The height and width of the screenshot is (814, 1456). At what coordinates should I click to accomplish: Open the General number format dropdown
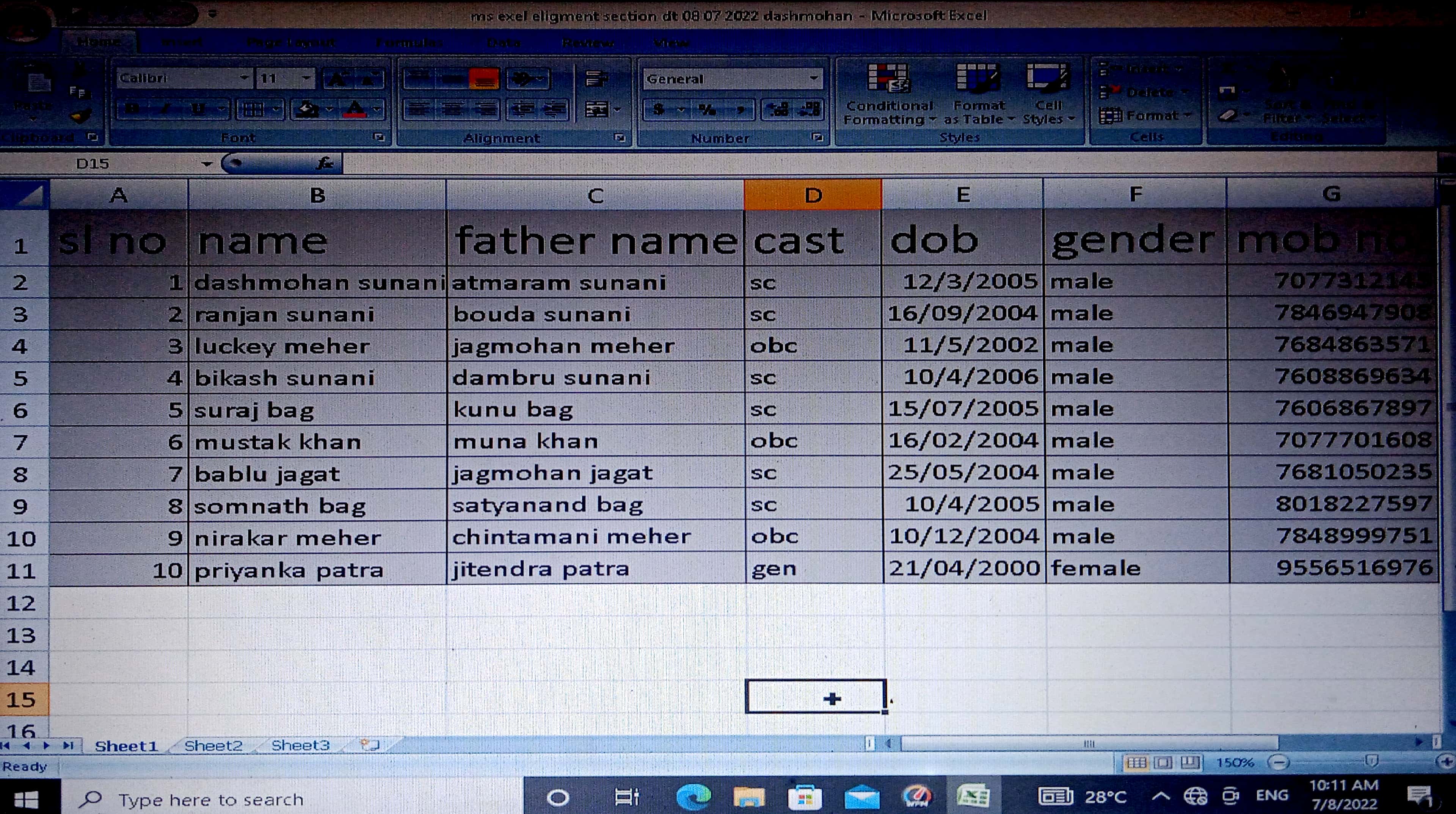click(x=813, y=78)
